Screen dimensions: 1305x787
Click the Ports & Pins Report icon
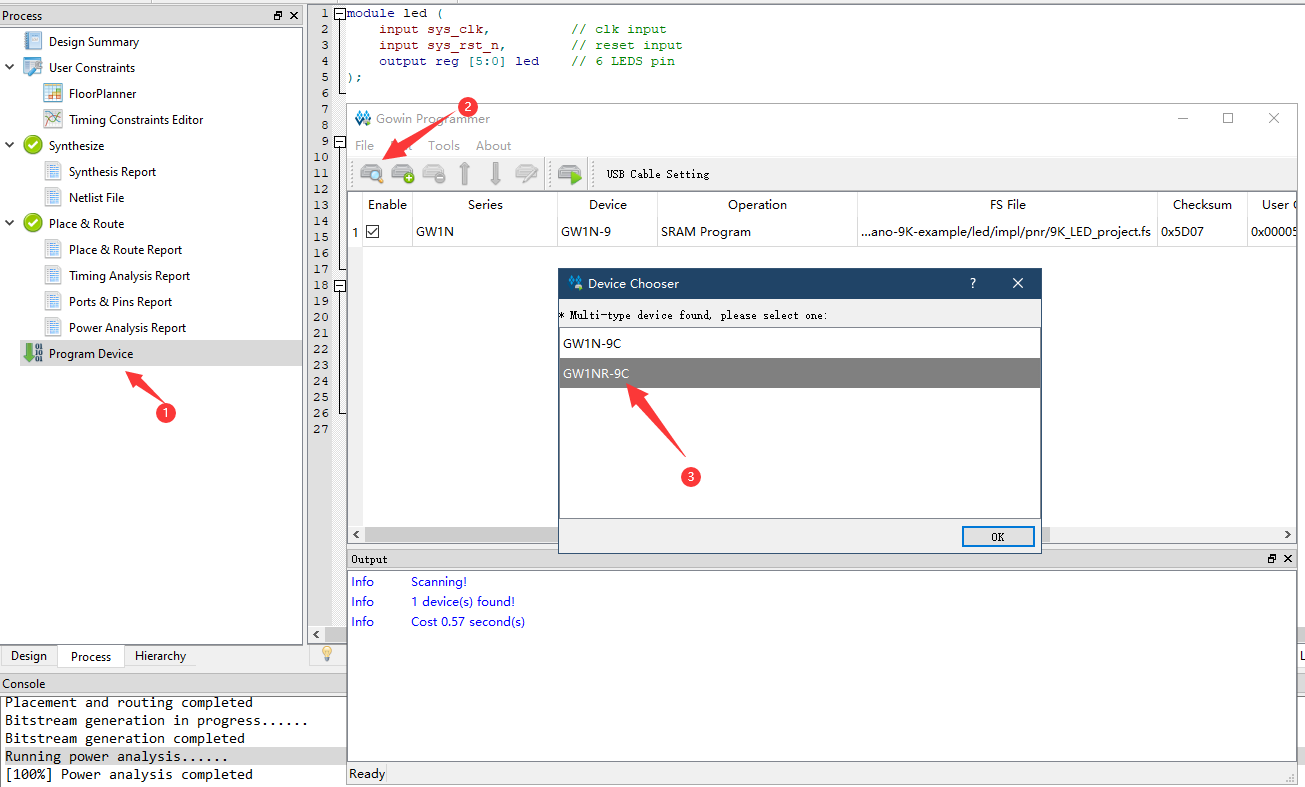coord(53,301)
